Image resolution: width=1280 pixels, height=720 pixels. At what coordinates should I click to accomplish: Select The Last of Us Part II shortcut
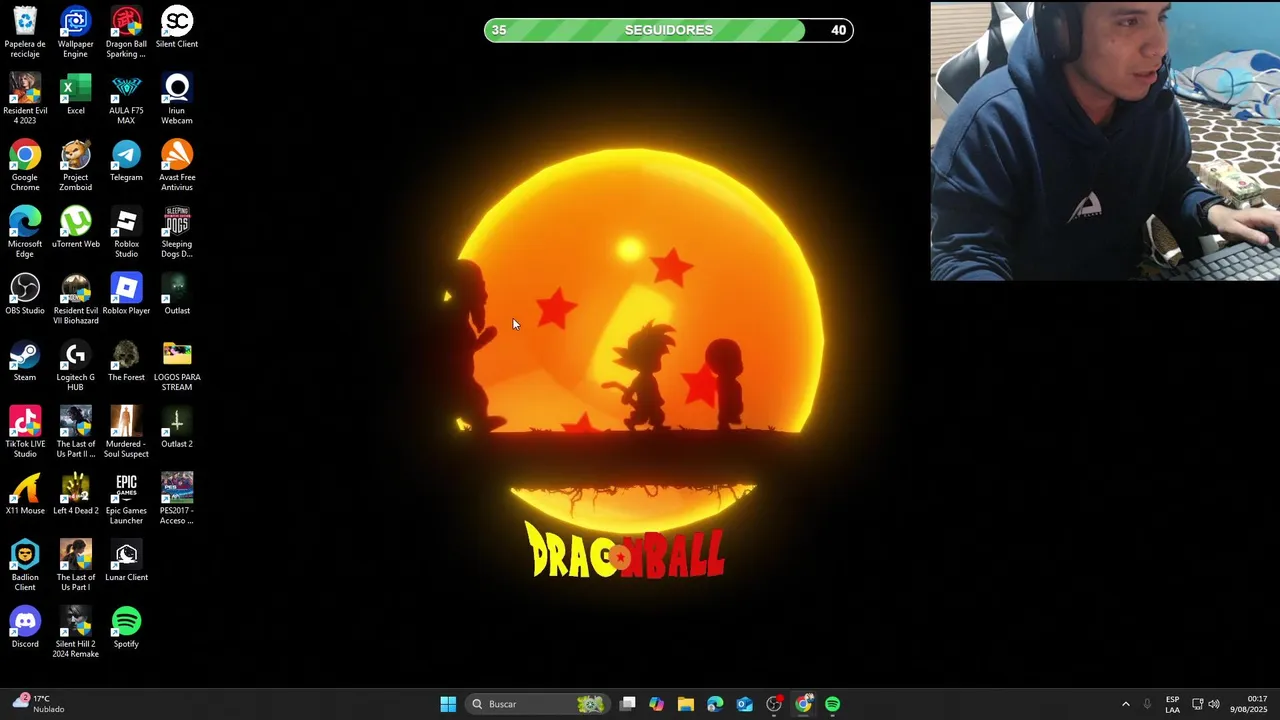click(x=75, y=432)
